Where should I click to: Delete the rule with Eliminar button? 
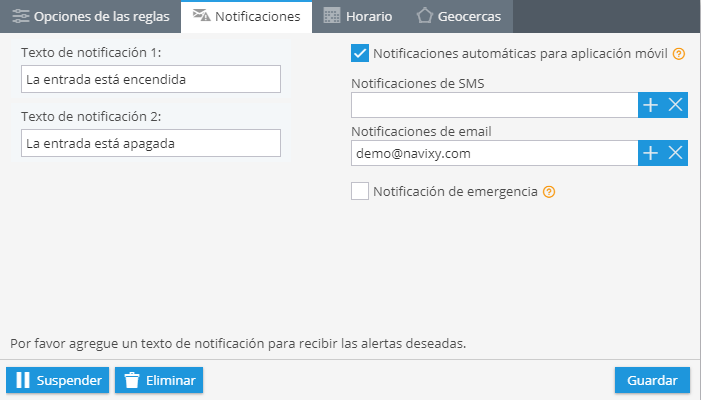tap(159, 380)
